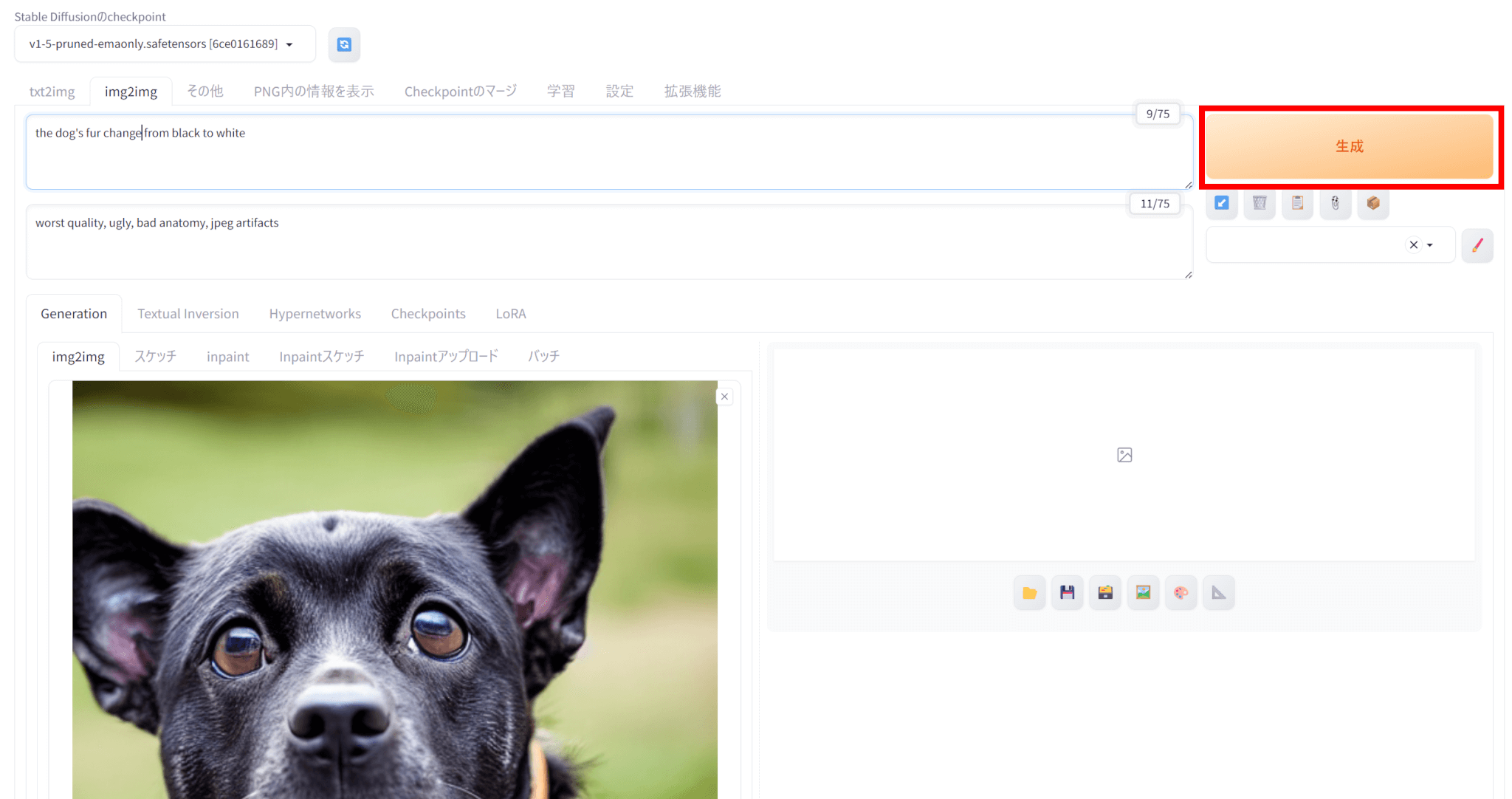Switch to the Checkpoints tab

tap(428, 314)
